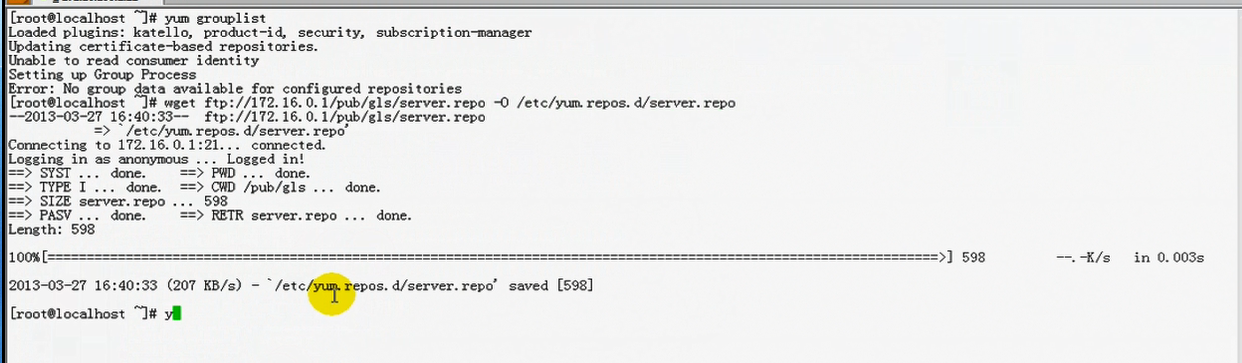Viewport: 1242px width, 363px height.
Task: Click the 'Error: No group data available' line
Action: click(235, 89)
